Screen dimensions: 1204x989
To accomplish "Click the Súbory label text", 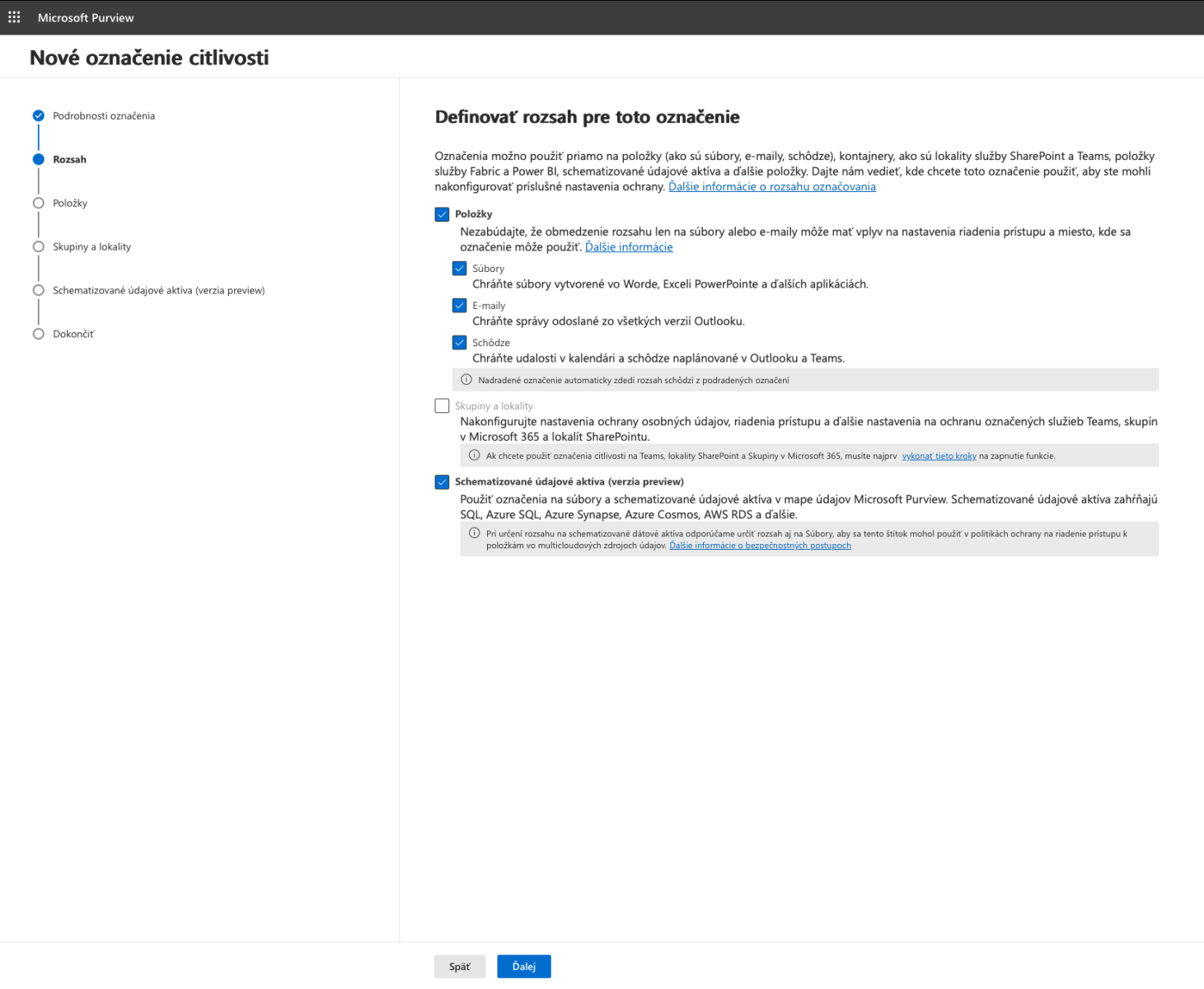I will coord(489,269).
